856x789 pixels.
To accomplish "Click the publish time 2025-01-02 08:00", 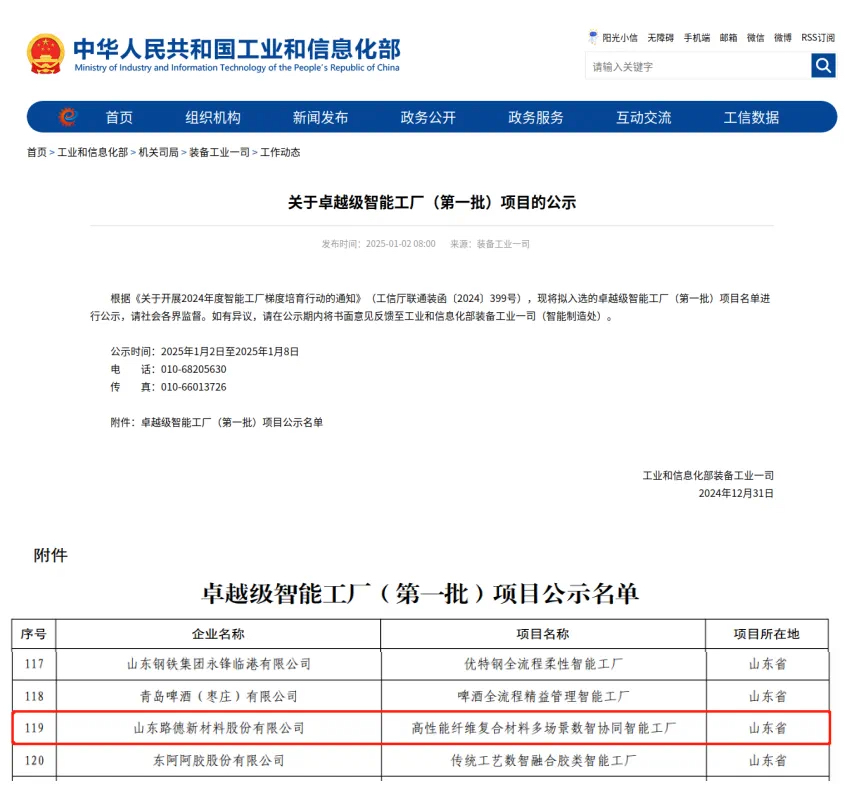I will click(x=401, y=244).
